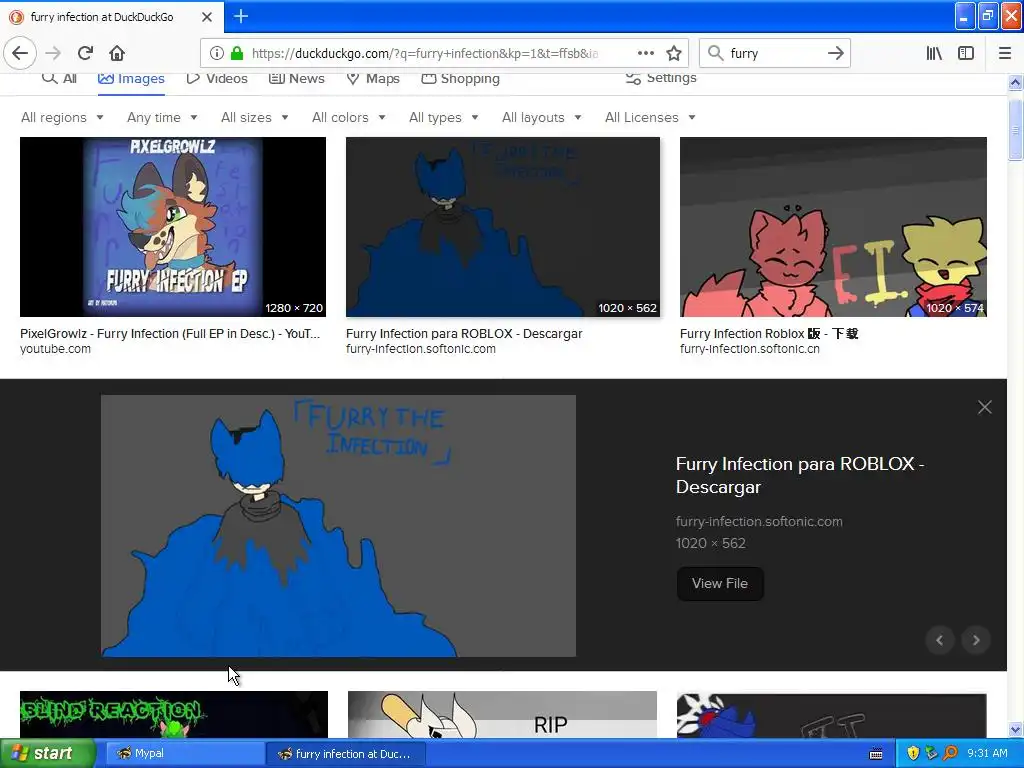Toggle the sidebar panel icon
The width and height of the screenshot is (1024, 768).
pyautogui.click(x=966, y=53)
